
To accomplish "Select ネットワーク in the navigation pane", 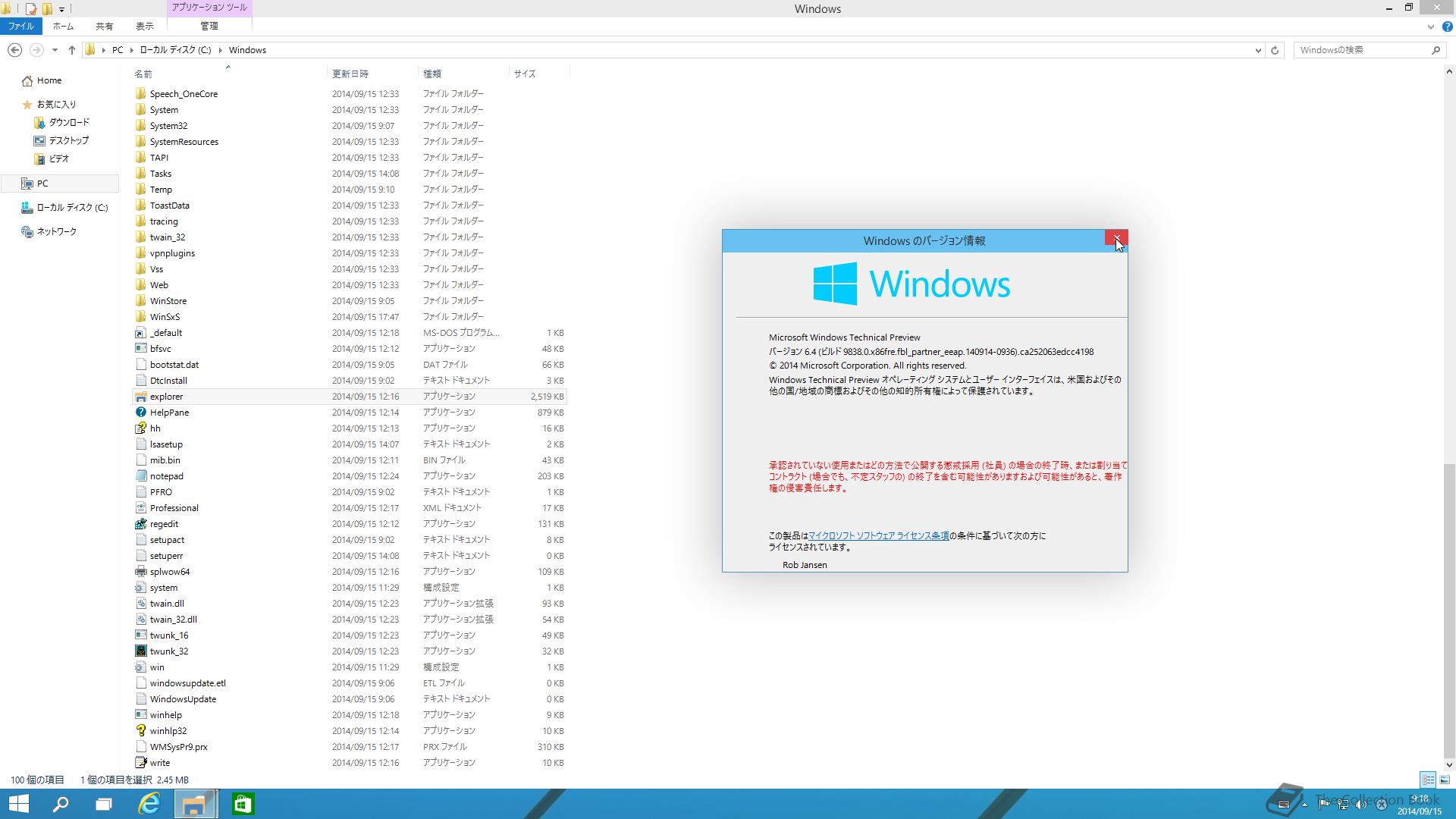I will point(50,231).
